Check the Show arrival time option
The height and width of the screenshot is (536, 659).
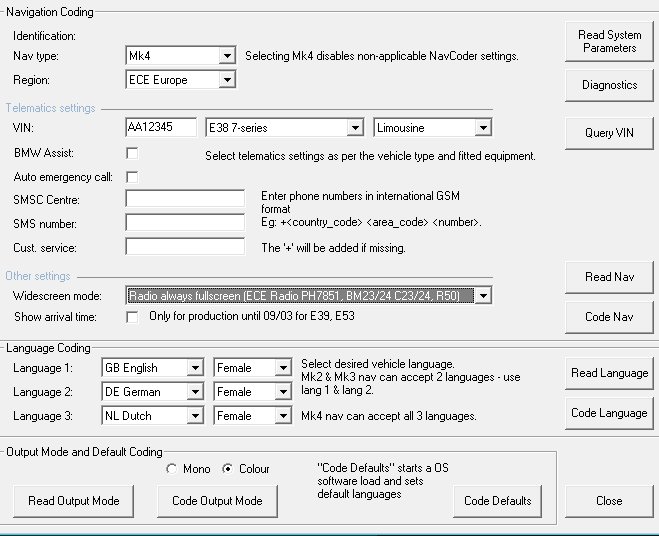coord(132,317)
